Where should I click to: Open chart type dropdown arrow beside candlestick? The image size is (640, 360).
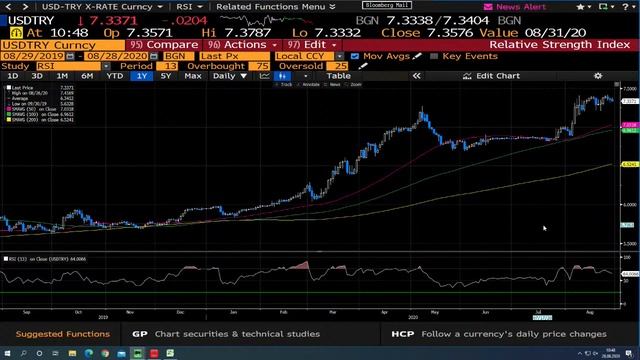(305, 76)
